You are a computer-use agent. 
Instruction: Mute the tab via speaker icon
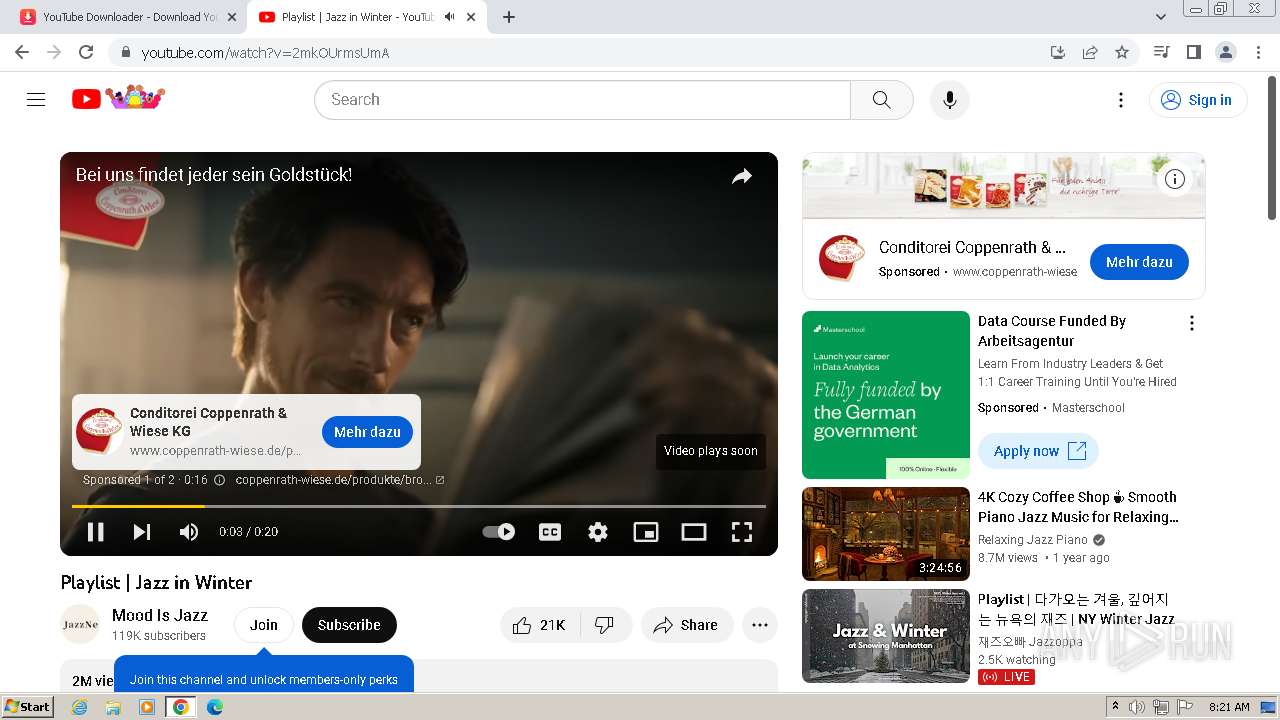(x=449, y=17)
